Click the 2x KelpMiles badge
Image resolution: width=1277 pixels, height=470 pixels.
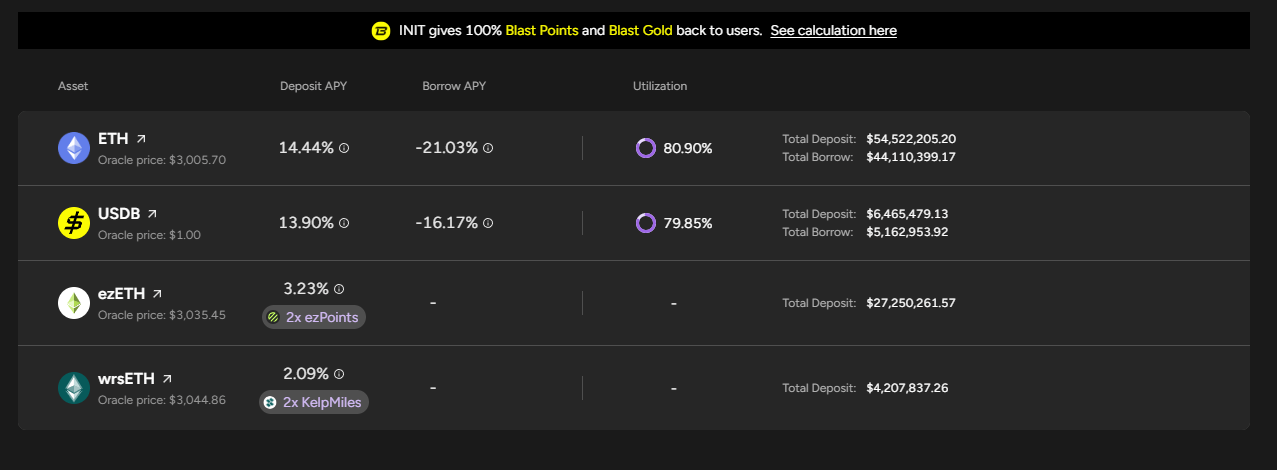coord(314,402)
